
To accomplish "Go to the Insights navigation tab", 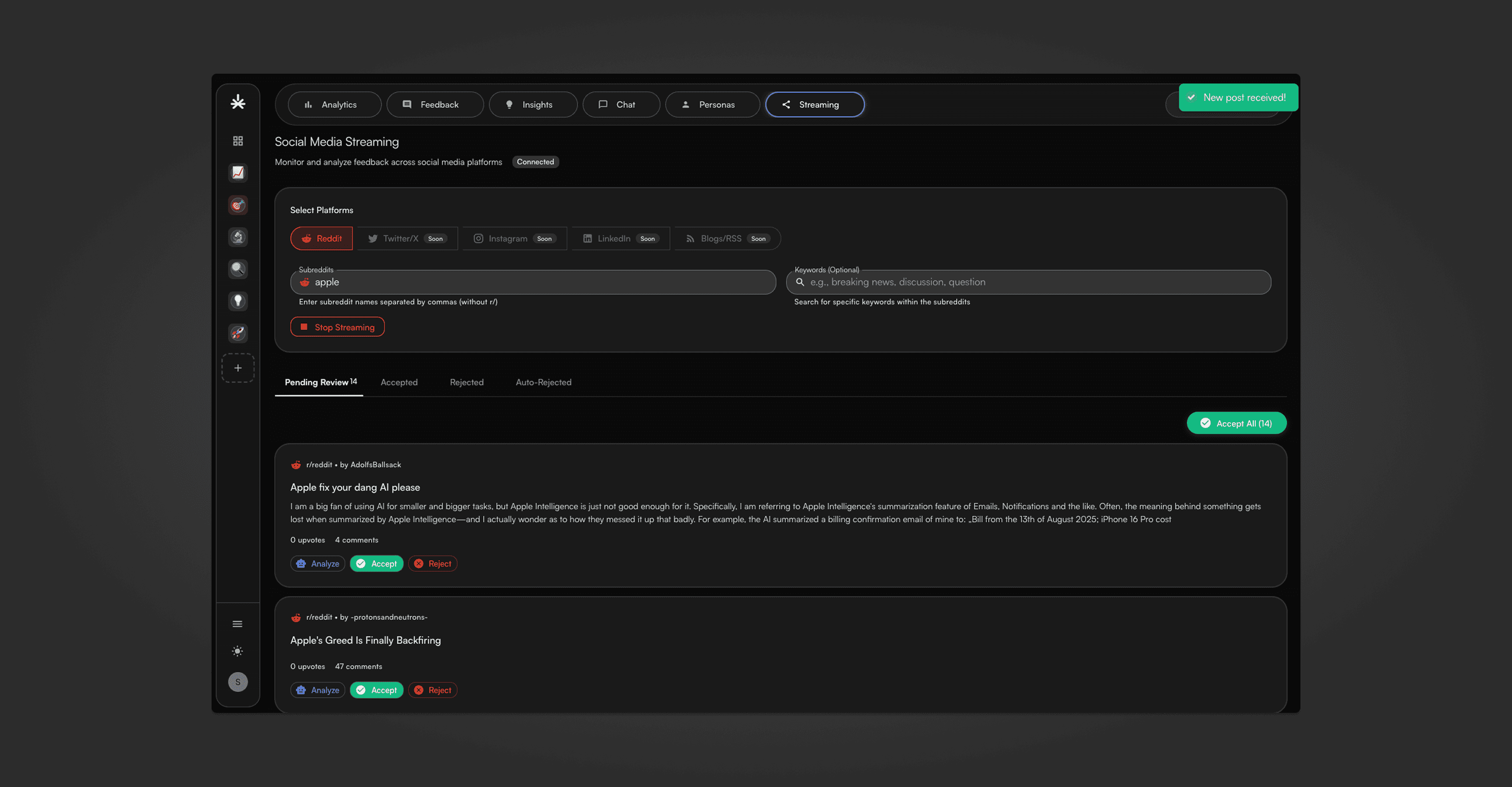I will [x=533, y=105].
